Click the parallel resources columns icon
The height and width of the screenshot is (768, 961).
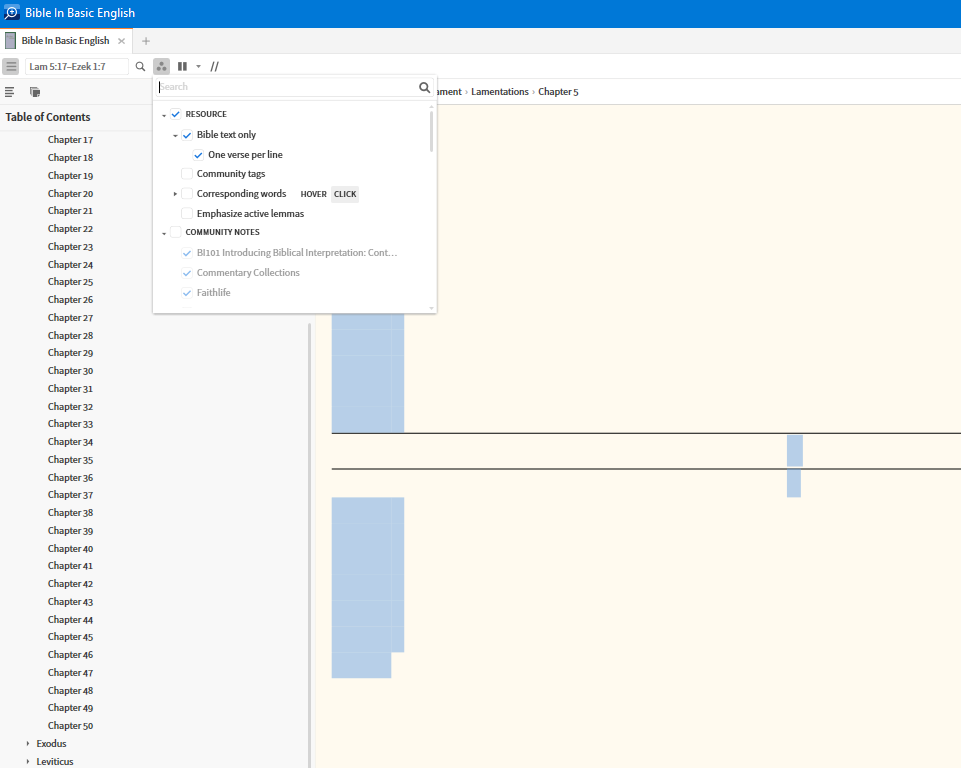(182, 66)
